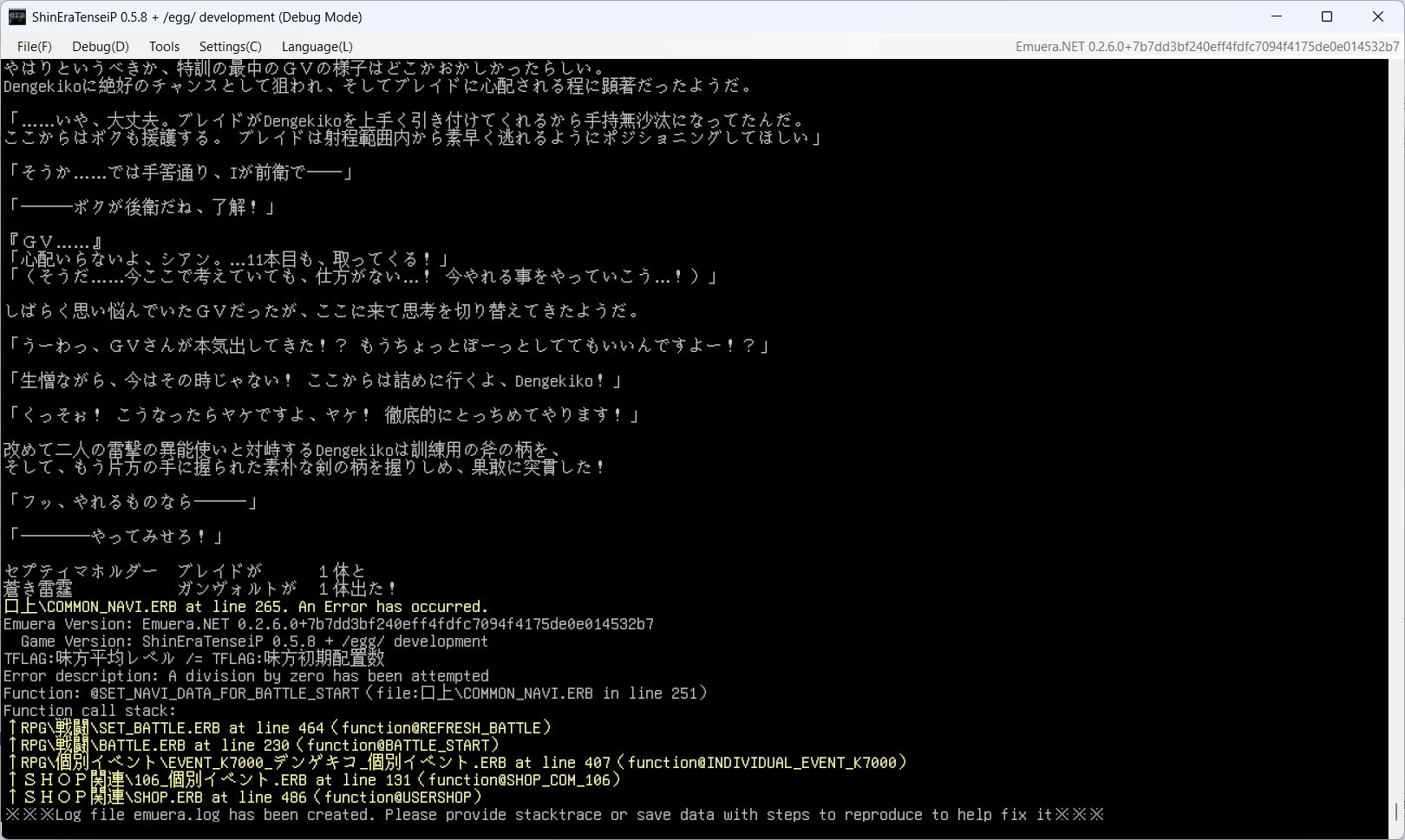Click the line starting '「（そうだ……今ここで考えていても'
Viewport: 1405px width, 840px height.
tap(362, 277)
